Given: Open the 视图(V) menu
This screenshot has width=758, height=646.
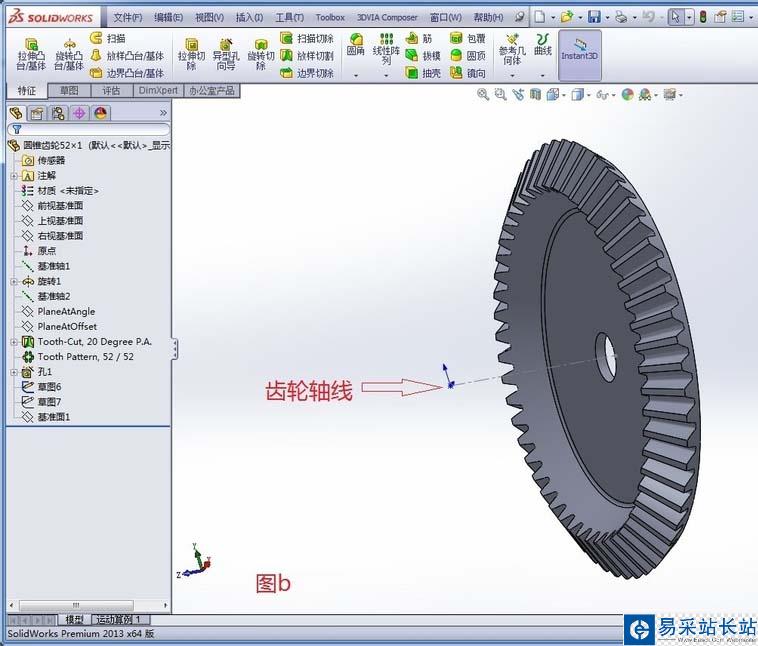Looking at the screenshot, I should point(209,17).
